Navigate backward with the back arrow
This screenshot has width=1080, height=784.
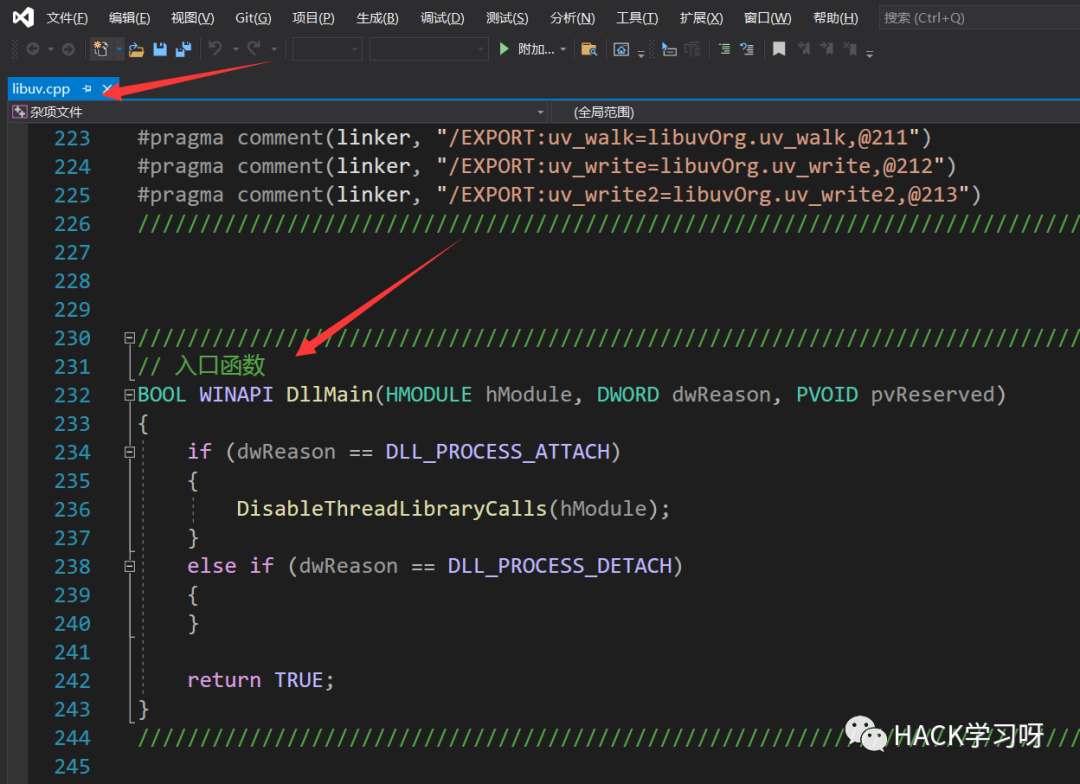(32, 49)
